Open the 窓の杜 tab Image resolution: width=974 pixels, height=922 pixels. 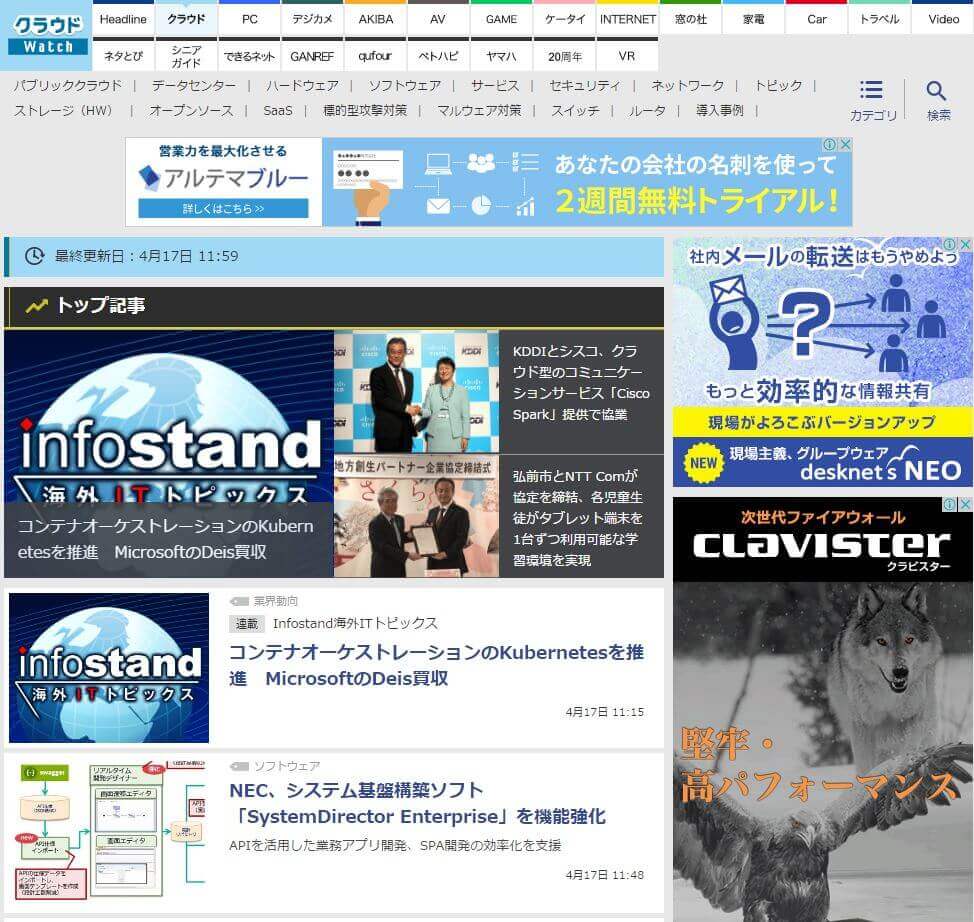691,19
